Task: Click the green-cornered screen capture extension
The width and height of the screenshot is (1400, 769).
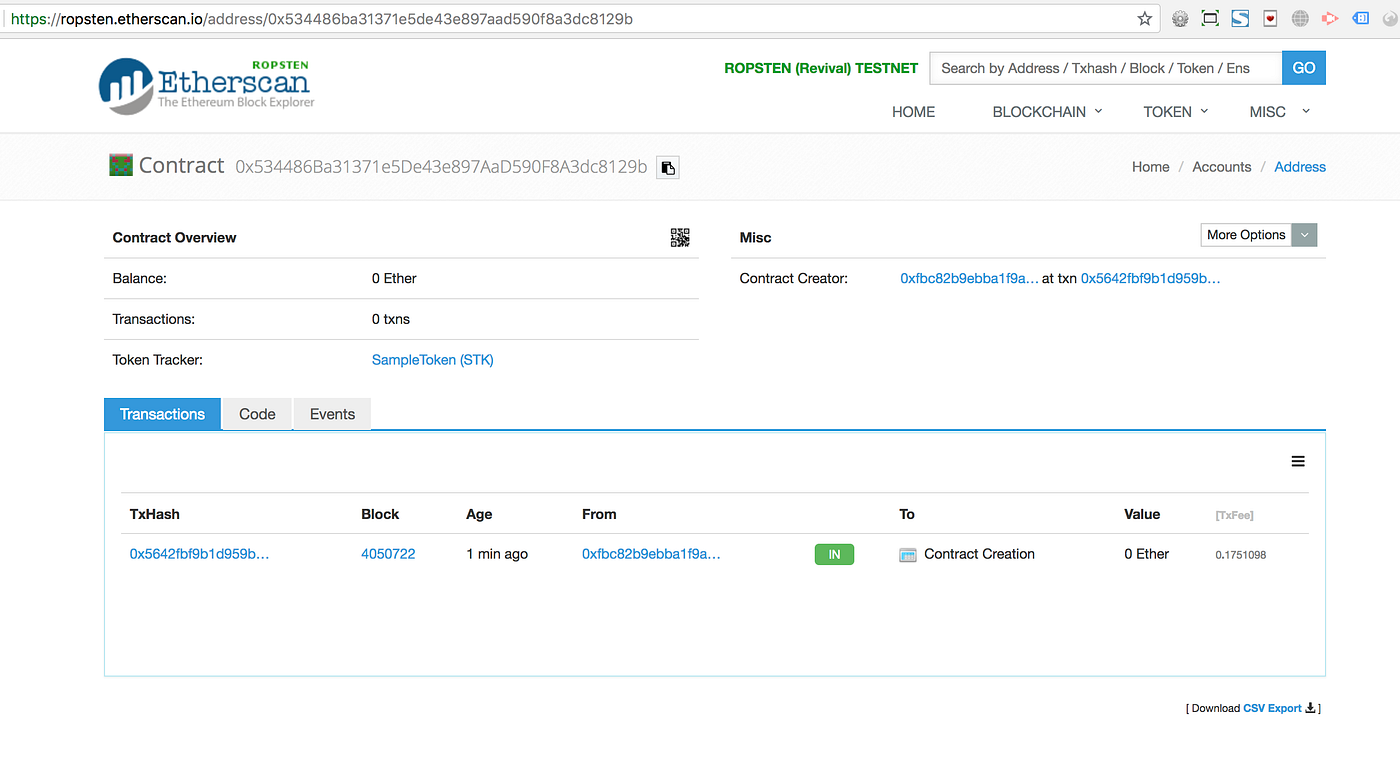Action: 1210,18
